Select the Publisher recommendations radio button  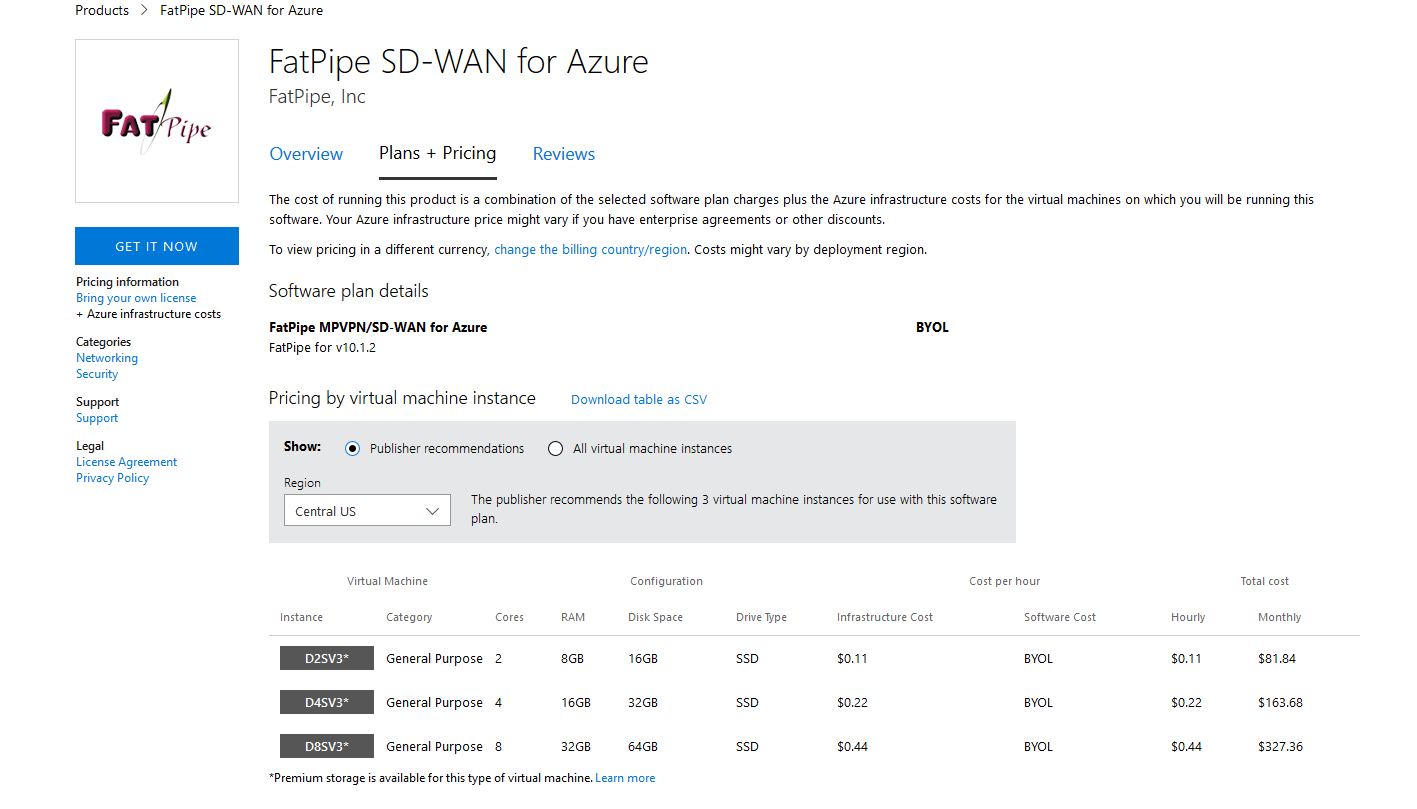(352, 449)
